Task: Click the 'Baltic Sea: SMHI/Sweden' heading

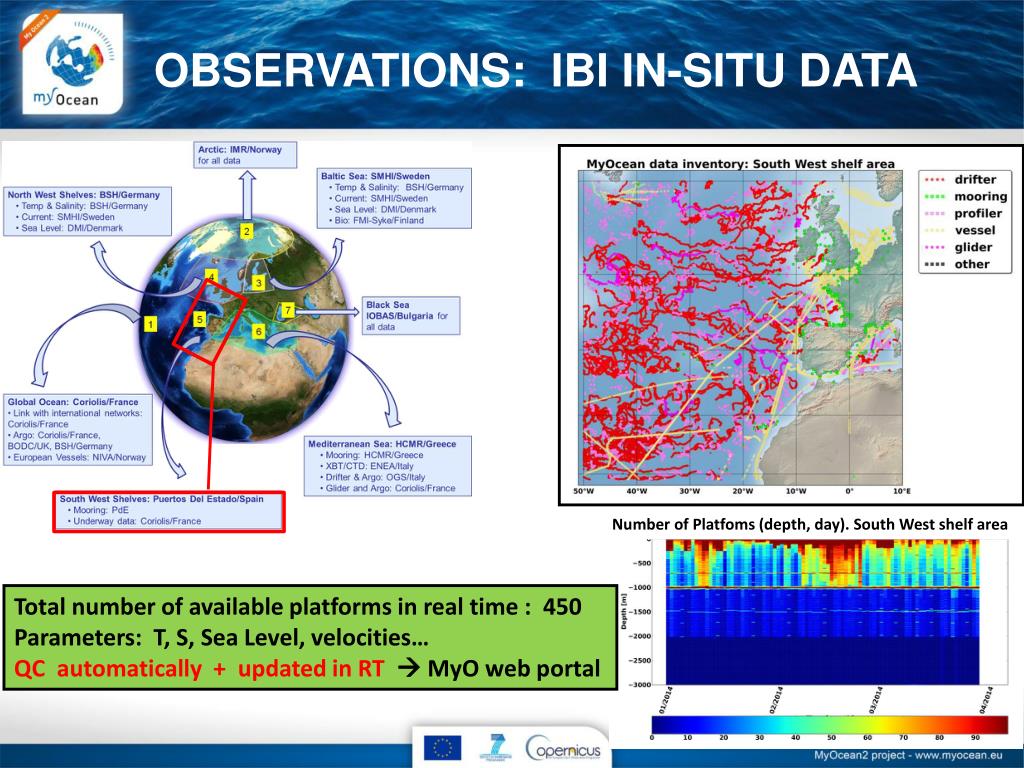Action: (375, 176)
